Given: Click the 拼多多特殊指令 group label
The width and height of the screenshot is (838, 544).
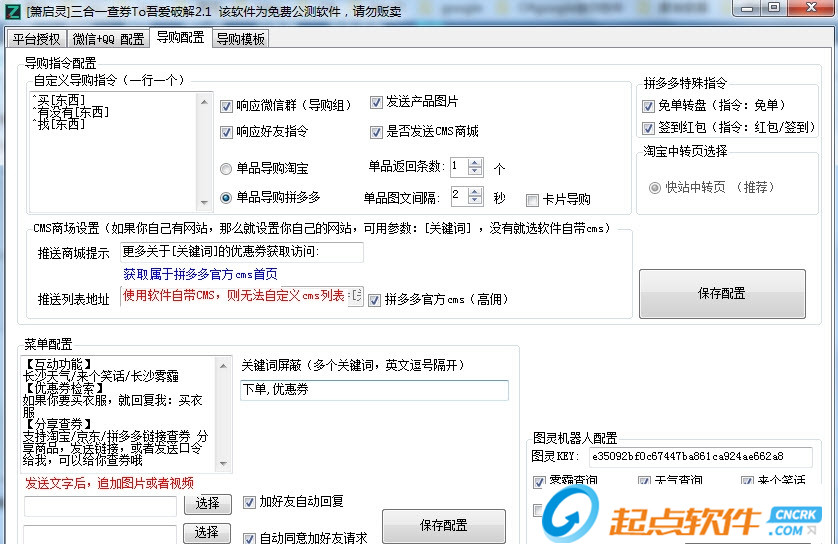Looking at the screenshot, I should (x=685, y=83).
